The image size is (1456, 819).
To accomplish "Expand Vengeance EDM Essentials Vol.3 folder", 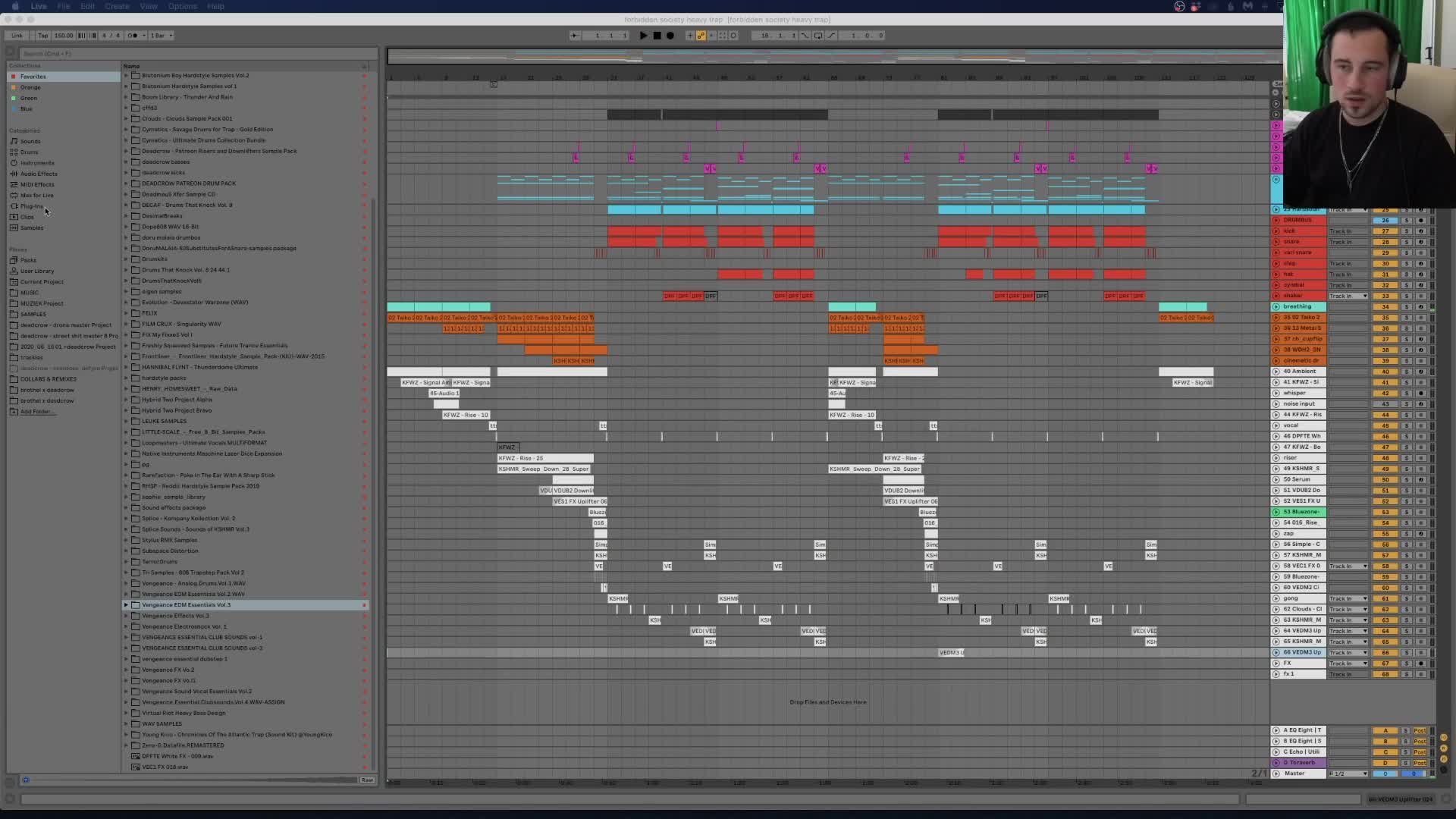I will click(x=126, y=605).
